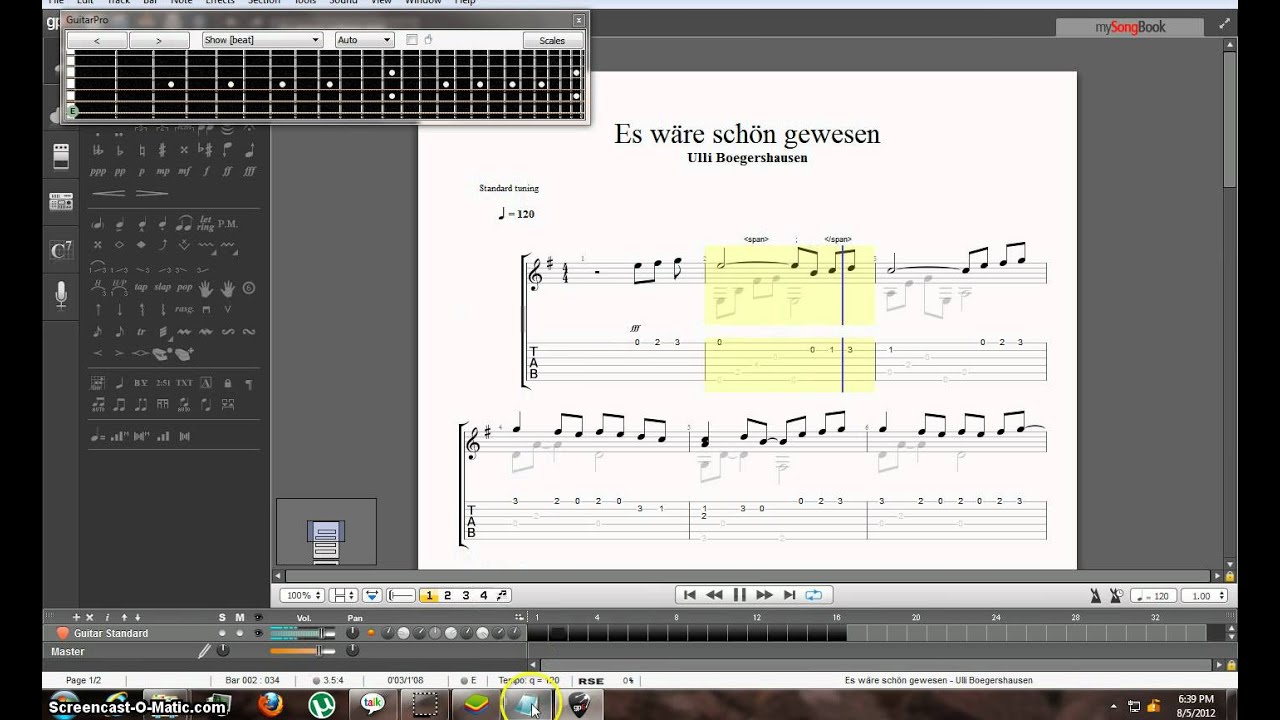The image size is (1280, 720).
Task: Apply the slap technique
Action: 162,286
